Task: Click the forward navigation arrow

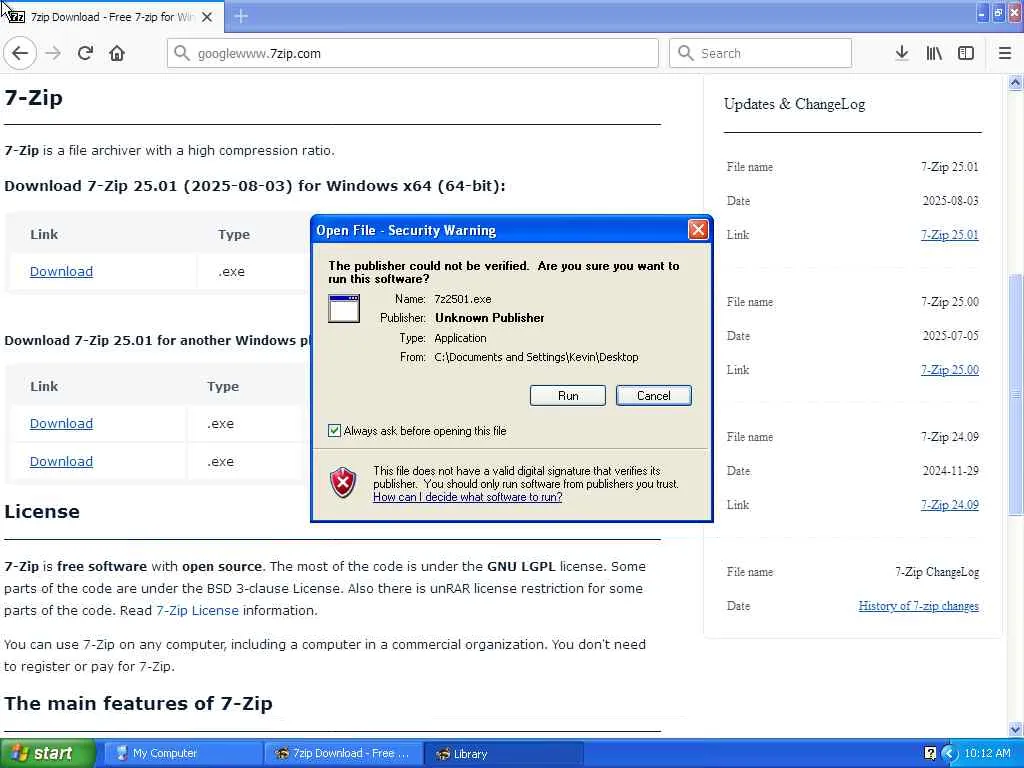Action: pos(53,54)
